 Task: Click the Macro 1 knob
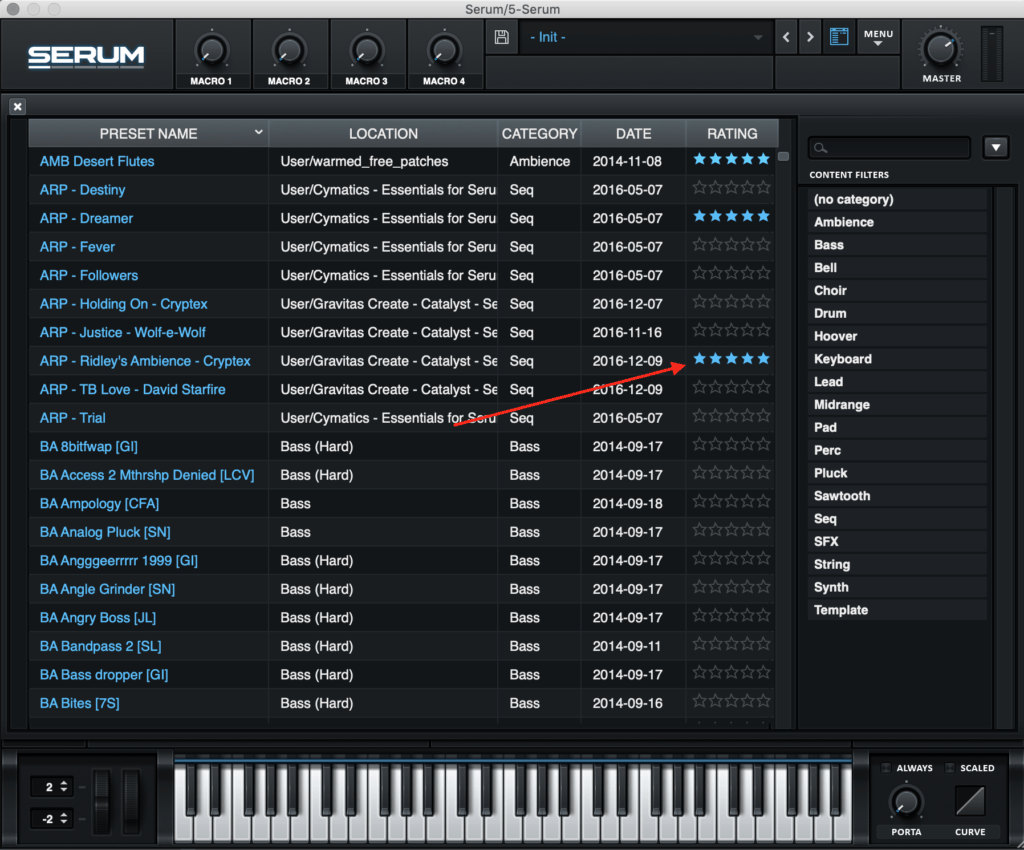coord(212,52)
